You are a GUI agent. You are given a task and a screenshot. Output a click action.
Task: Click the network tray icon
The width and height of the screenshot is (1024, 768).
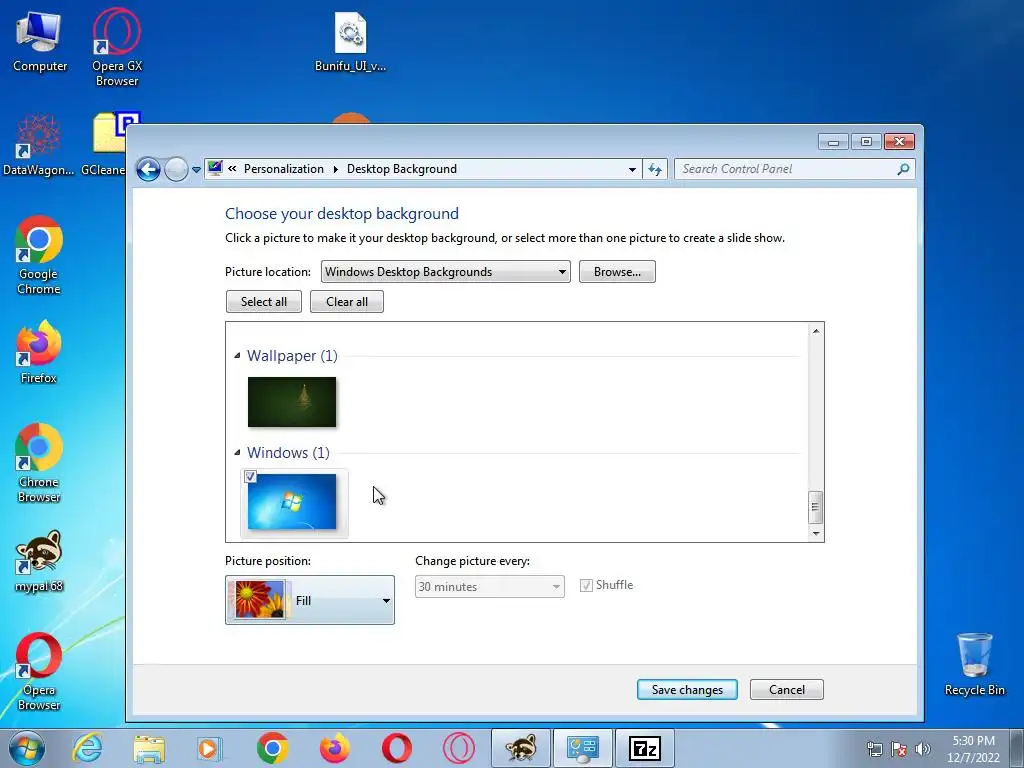coord(874,749)
